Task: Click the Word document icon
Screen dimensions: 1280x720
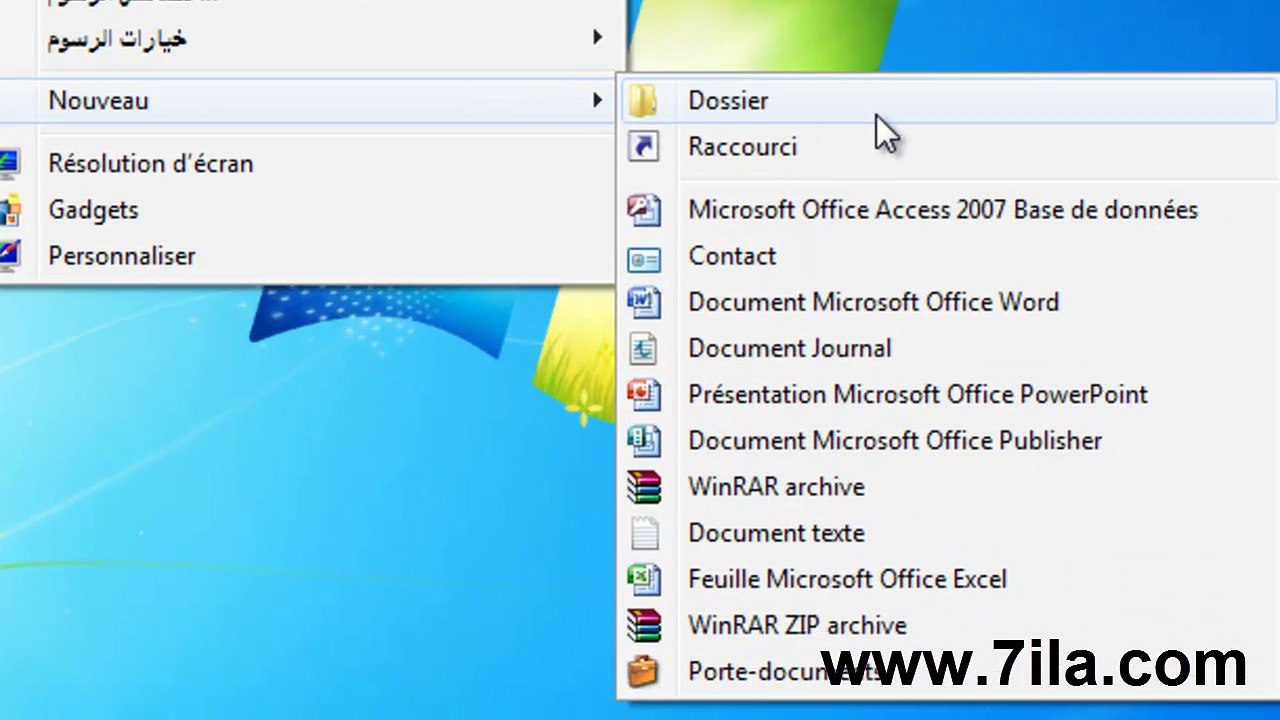Action: pyautogui.click(x=643, y=302)
